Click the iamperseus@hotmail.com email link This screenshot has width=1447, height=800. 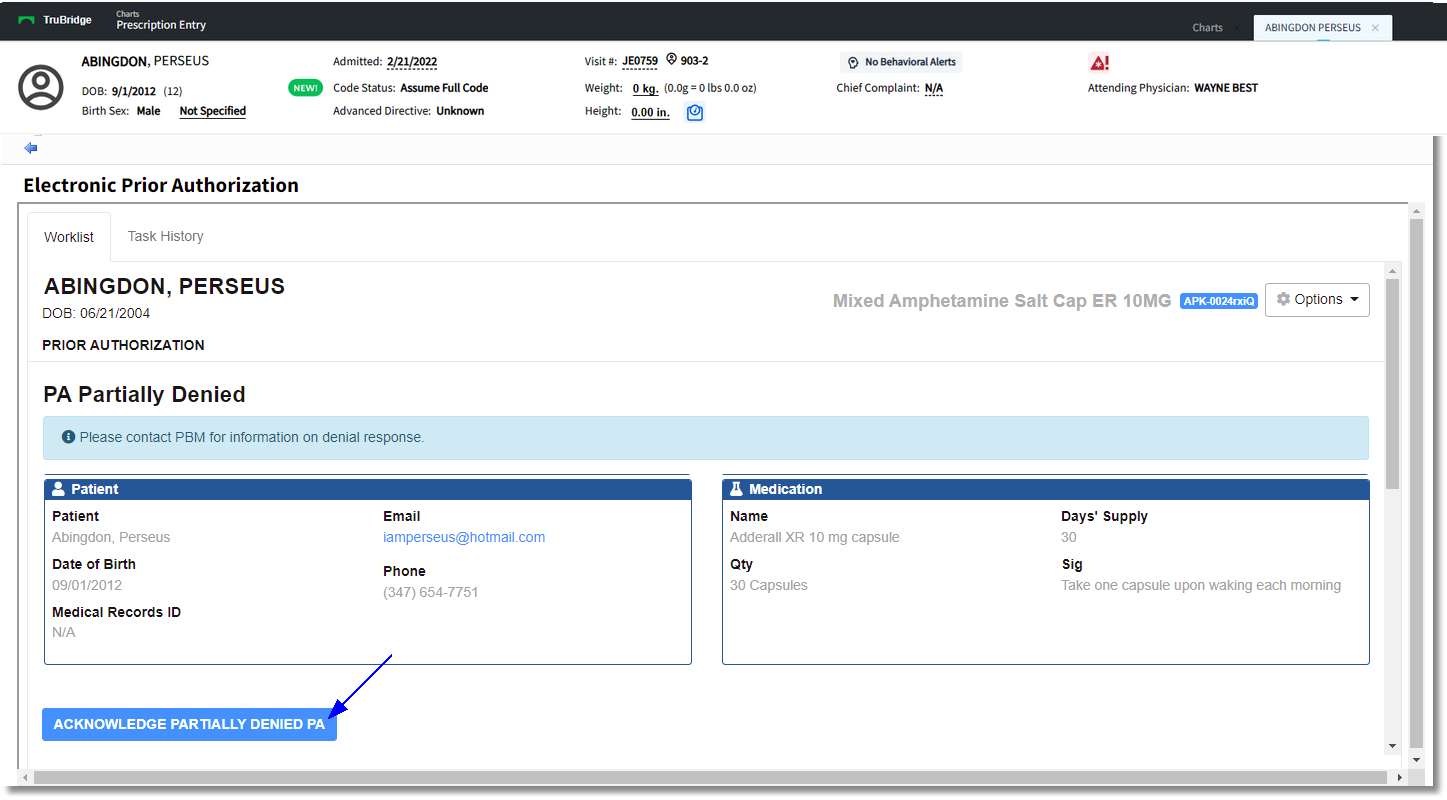(464, 537)
